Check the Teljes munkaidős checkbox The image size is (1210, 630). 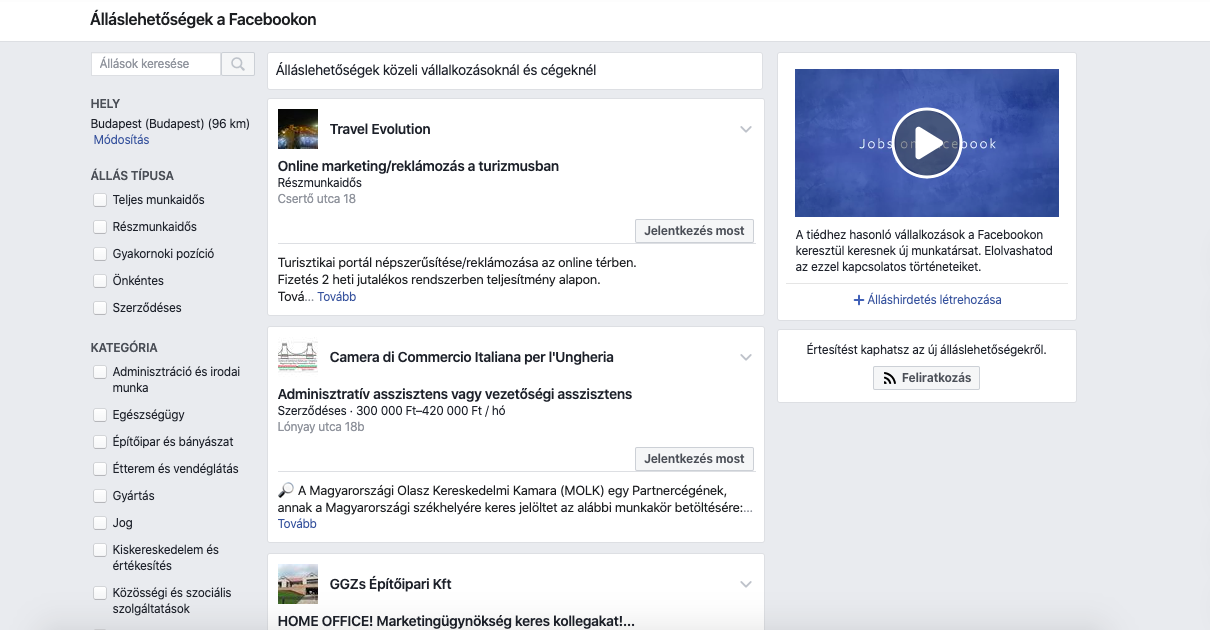coord(100,200)
